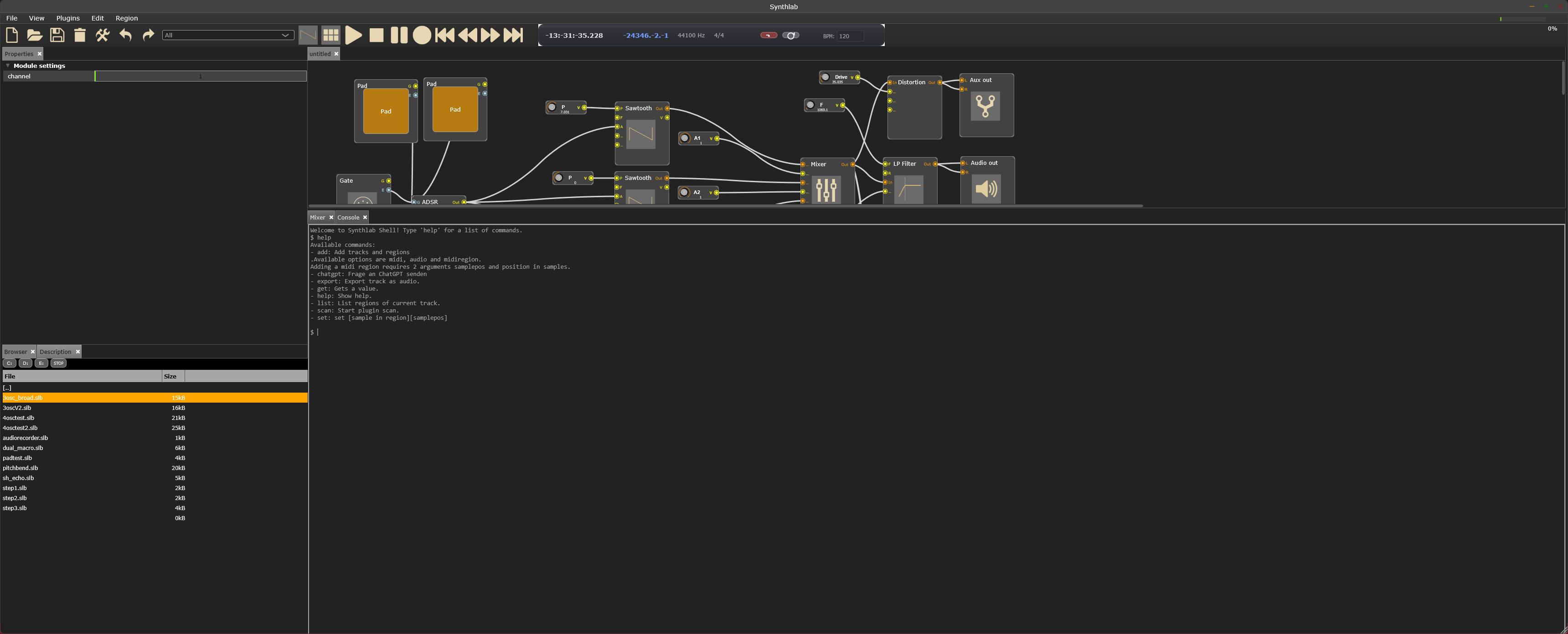Redo the last action

click(148, 35)
